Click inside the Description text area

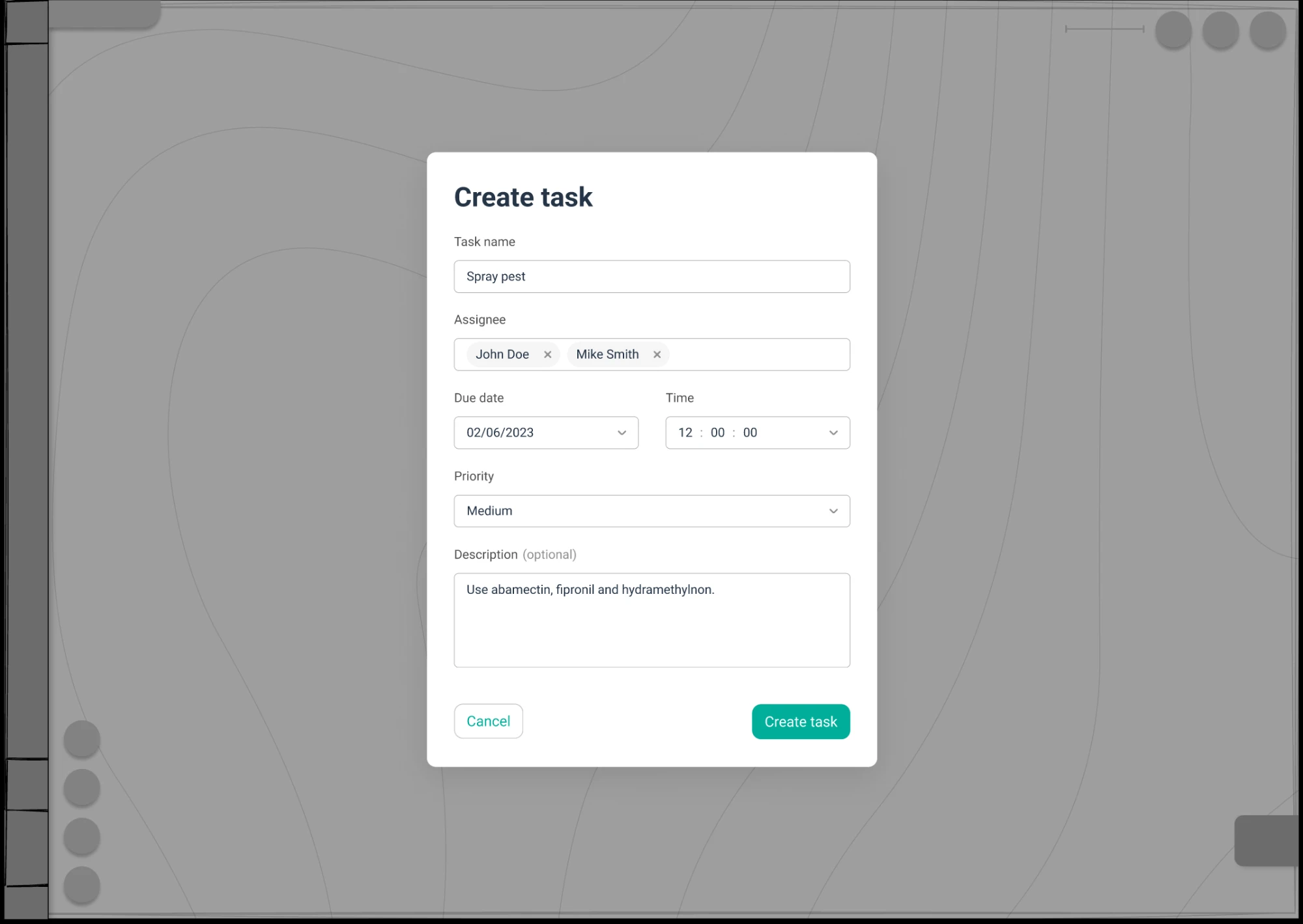pyautogui.click(x=651, y=620)
